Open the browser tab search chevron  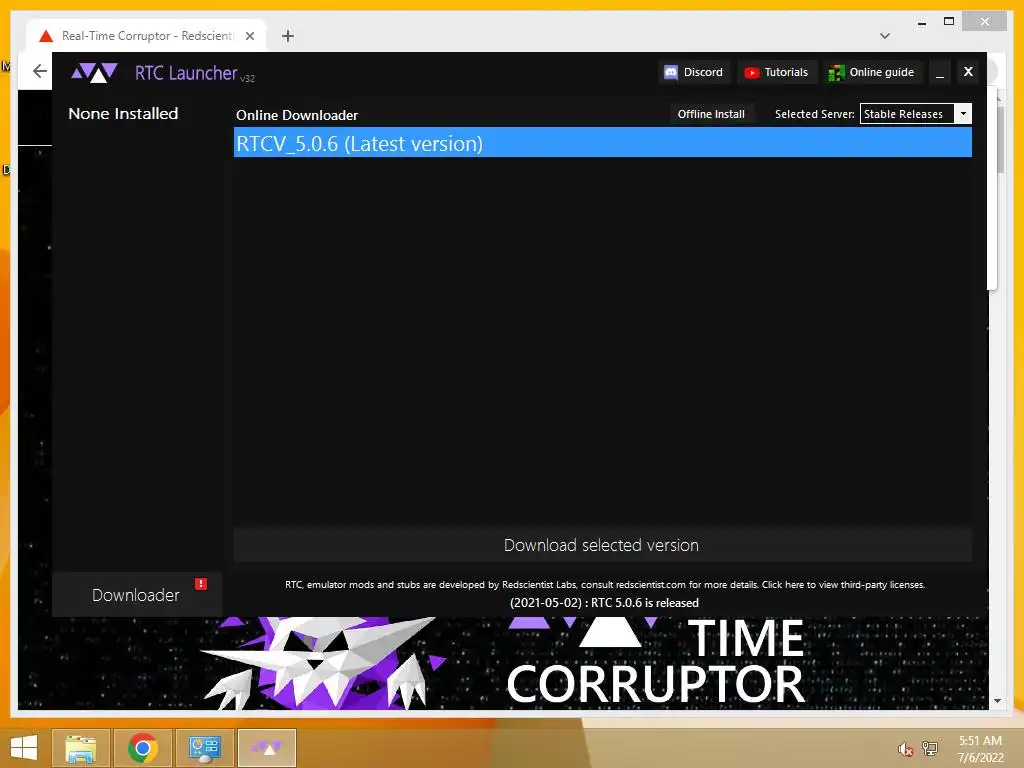click(884, 36)
